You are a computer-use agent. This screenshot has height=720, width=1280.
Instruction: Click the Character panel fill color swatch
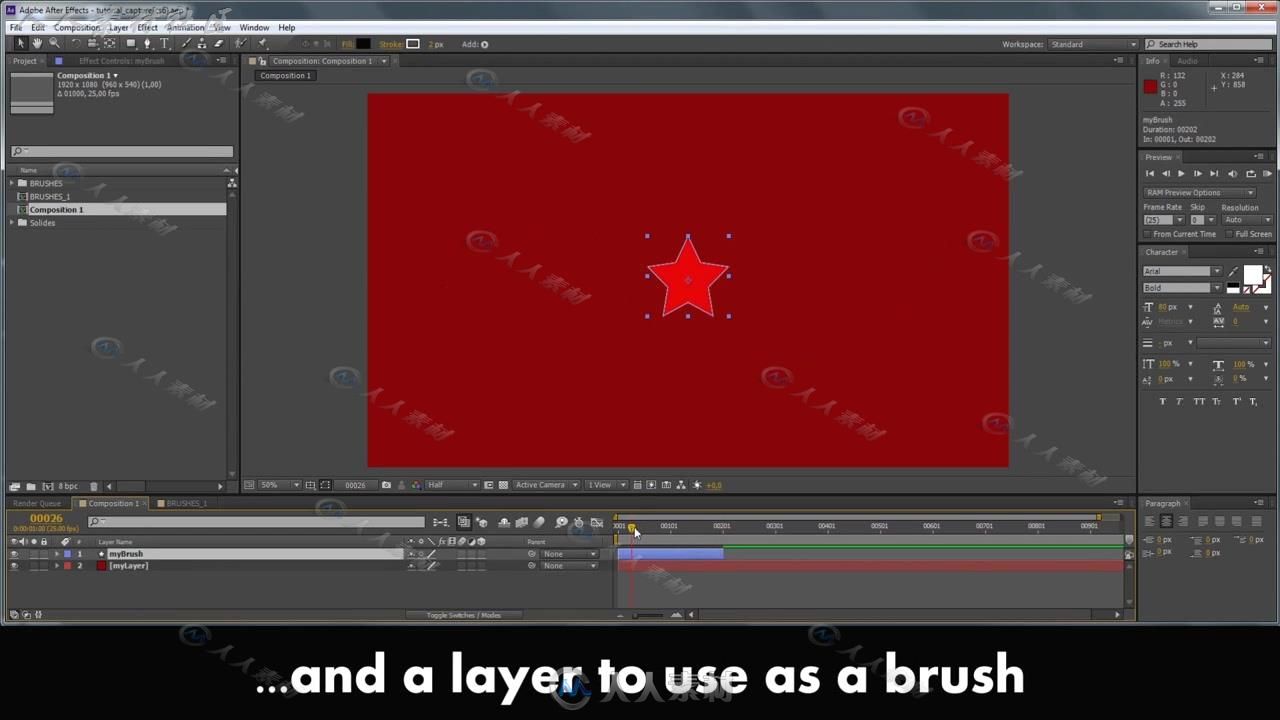[1253, 275]
